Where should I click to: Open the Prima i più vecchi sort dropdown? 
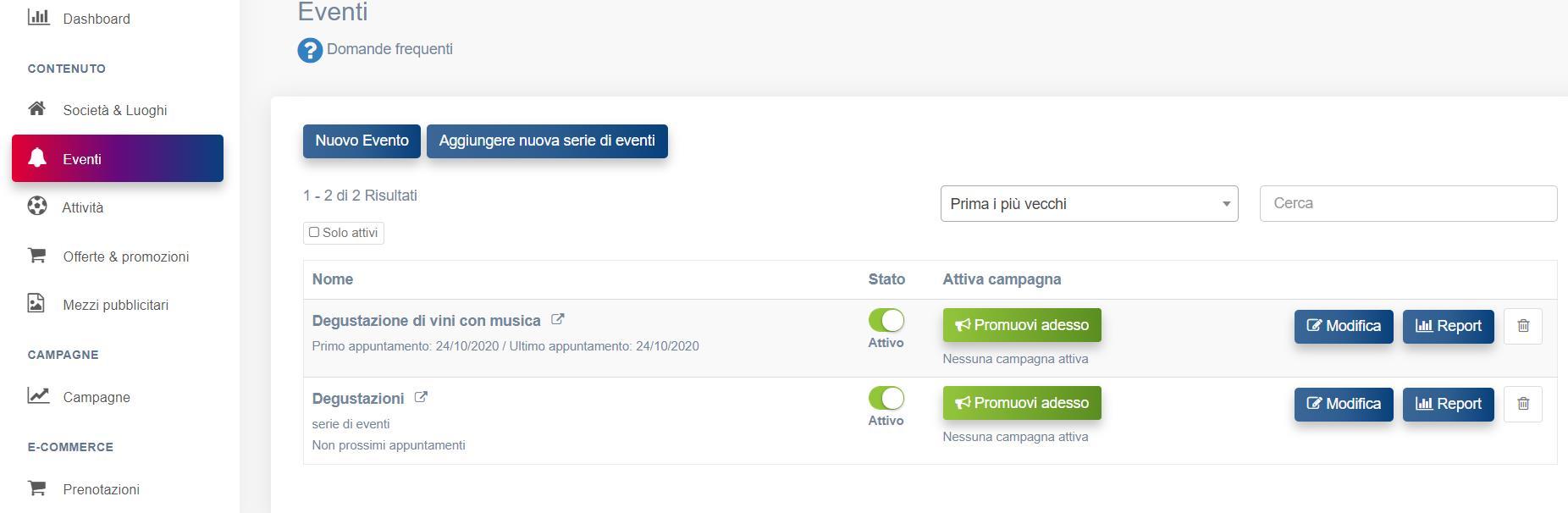(1089, 204)
